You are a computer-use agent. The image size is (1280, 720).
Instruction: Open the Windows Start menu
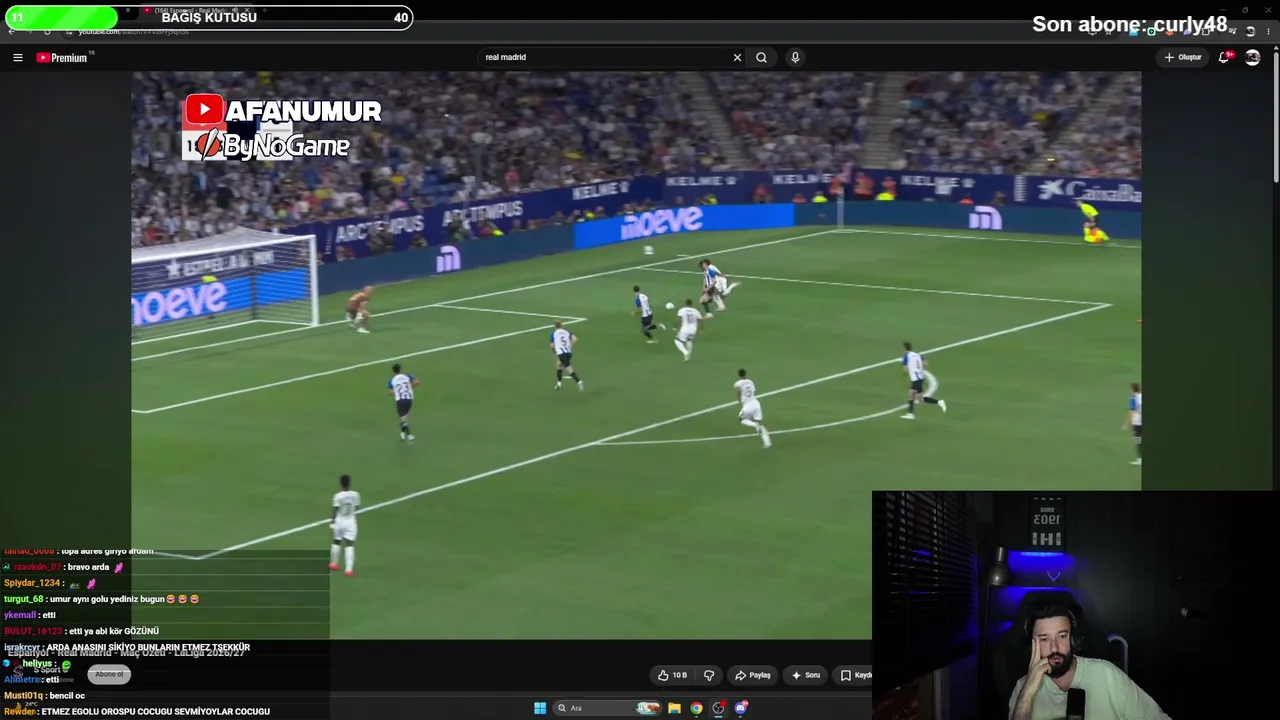[540, 708]
